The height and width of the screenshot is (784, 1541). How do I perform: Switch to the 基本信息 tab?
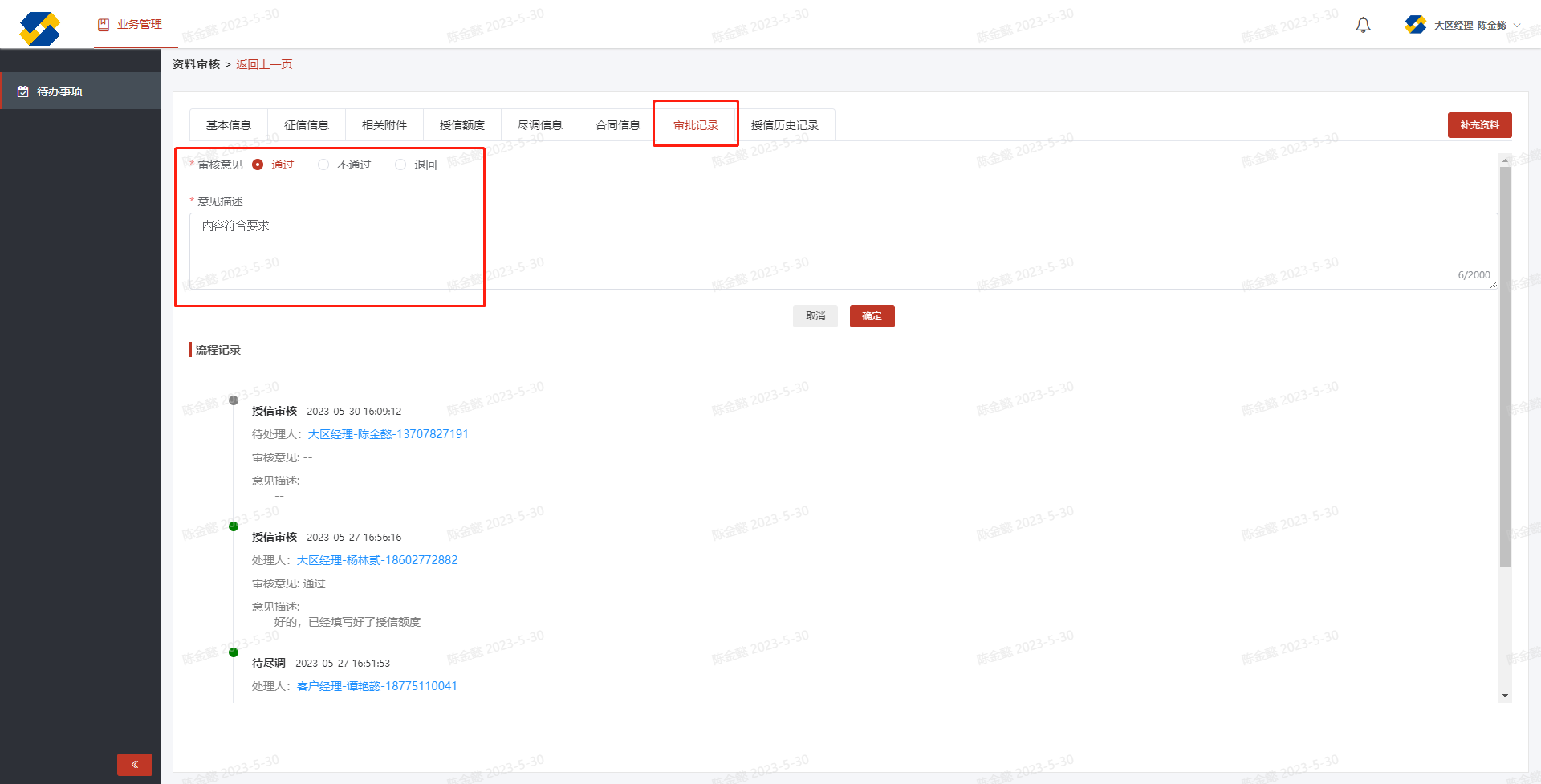[x=229, y=125]
